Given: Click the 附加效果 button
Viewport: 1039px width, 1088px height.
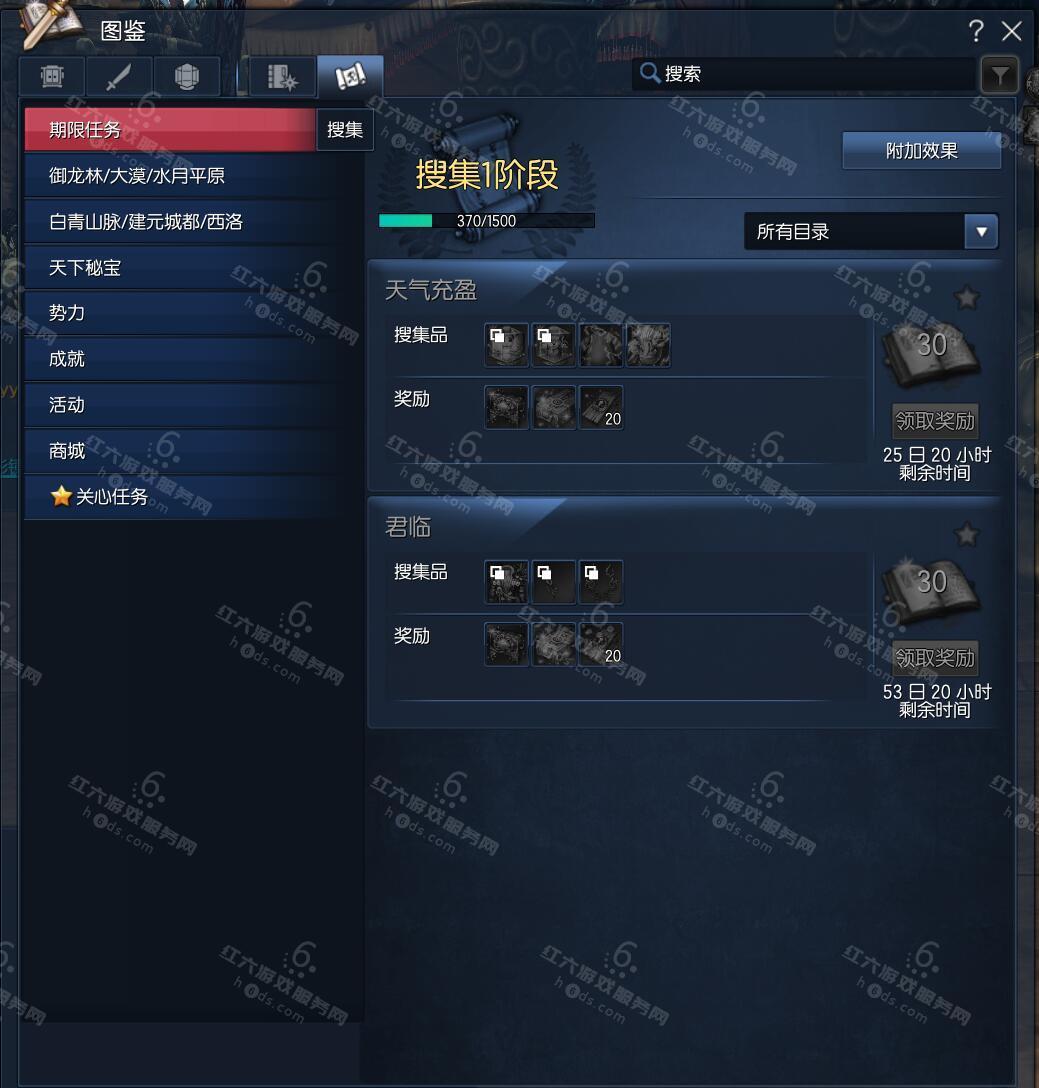Looking at the screenshot, I should point(922,151).
